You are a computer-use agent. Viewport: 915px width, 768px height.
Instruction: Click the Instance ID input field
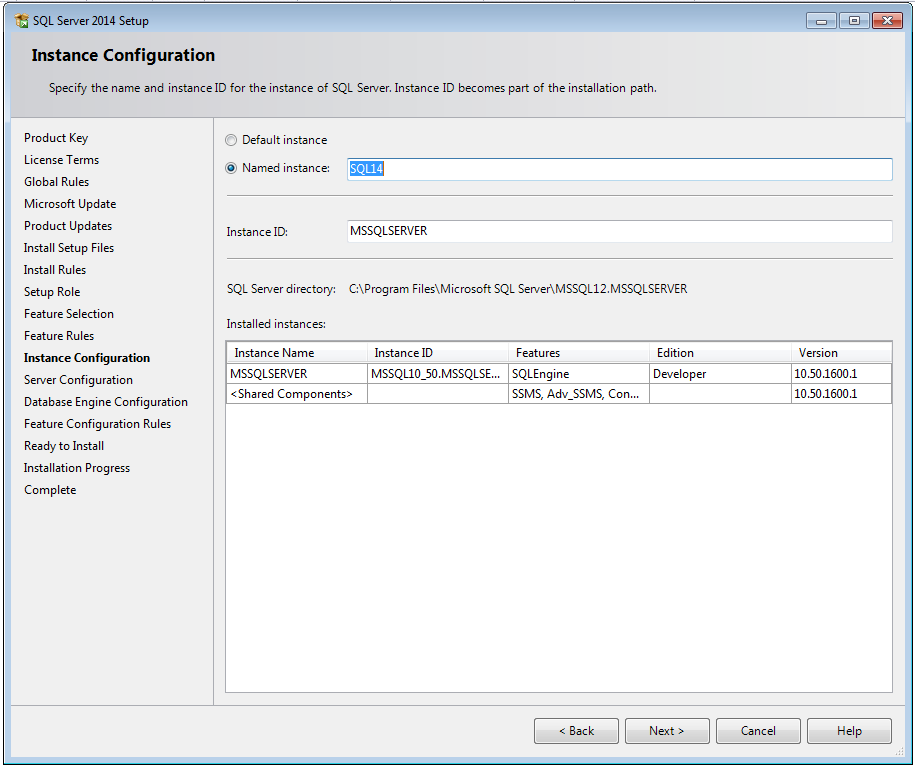[x=619, y=231]
